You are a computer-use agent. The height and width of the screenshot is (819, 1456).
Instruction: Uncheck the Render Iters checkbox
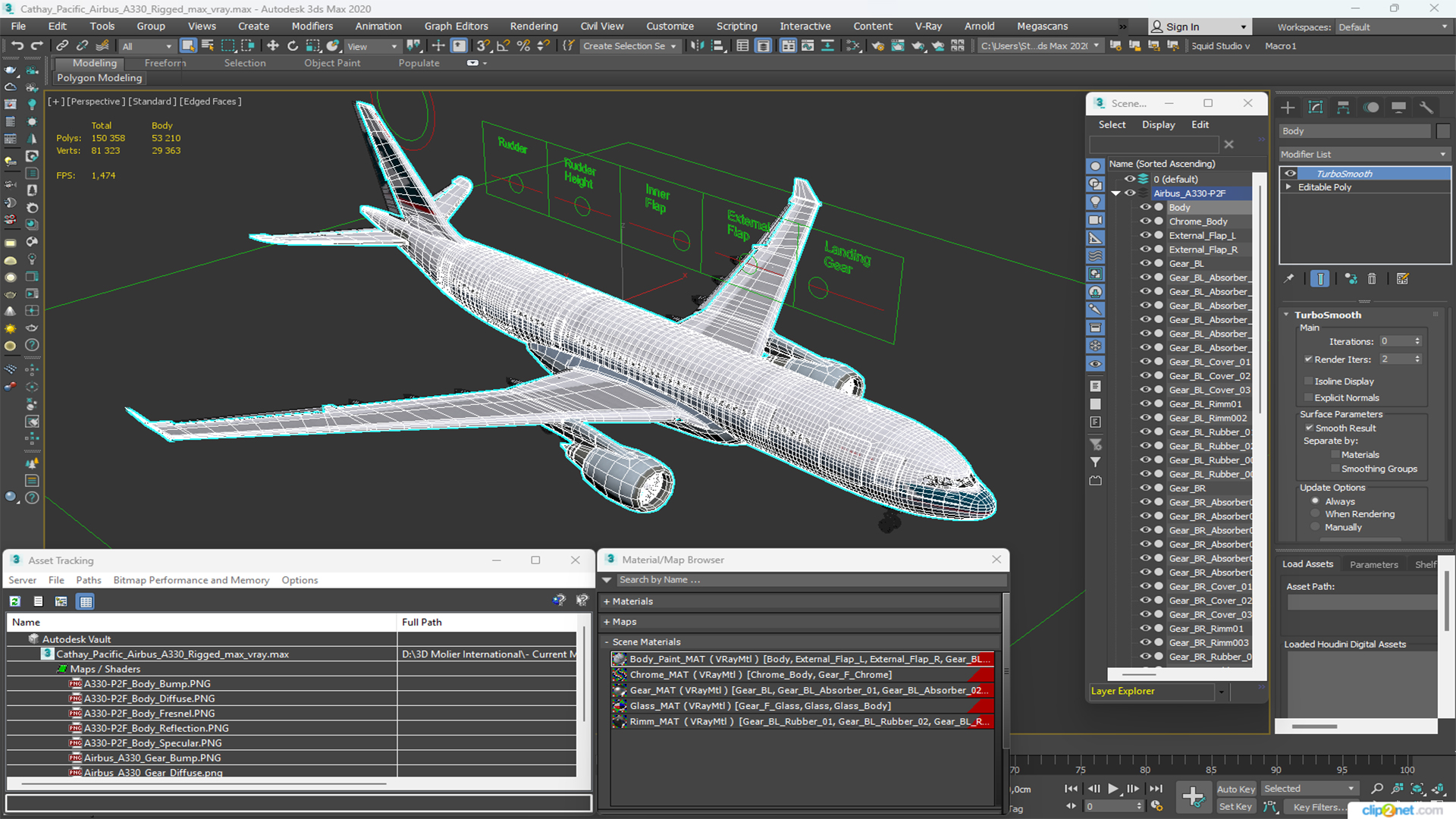(1308, 359)
